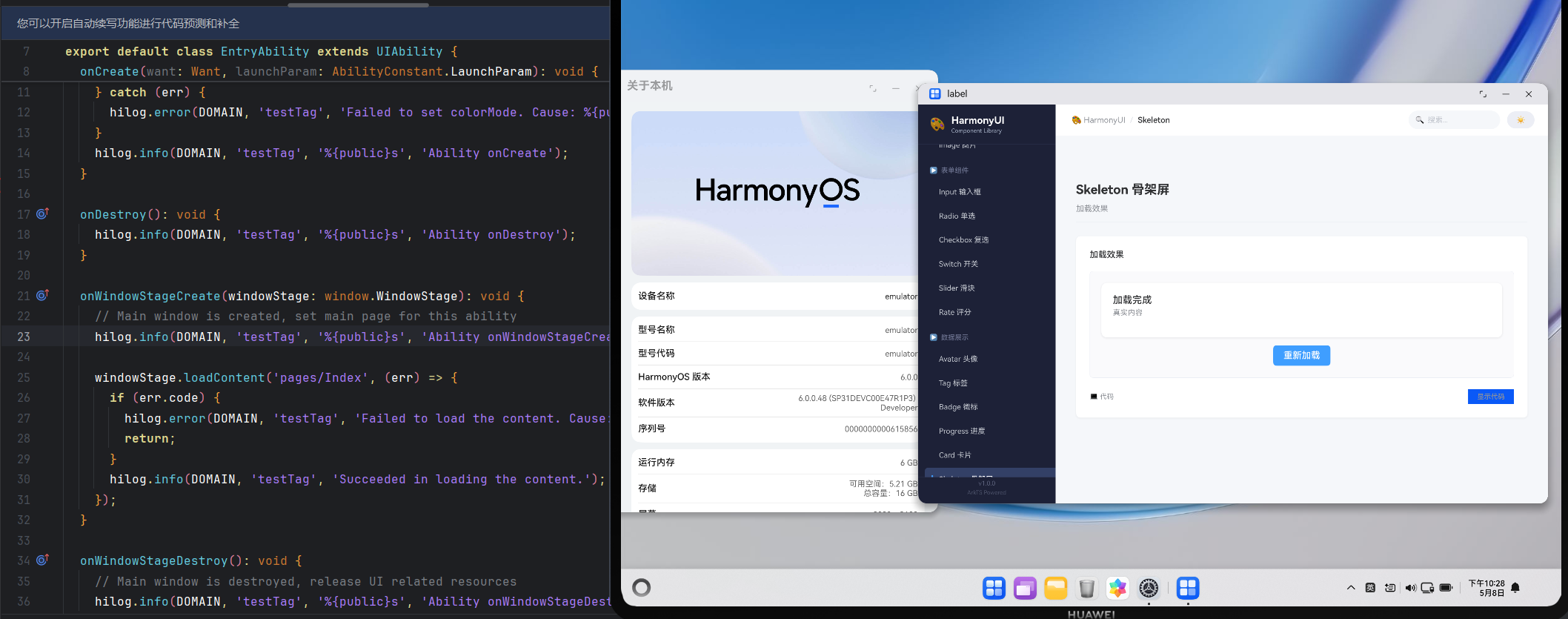Click the screen connection icon in the tray
Viewport: 1568px width, 619px height.
[x=1427, y=588]
